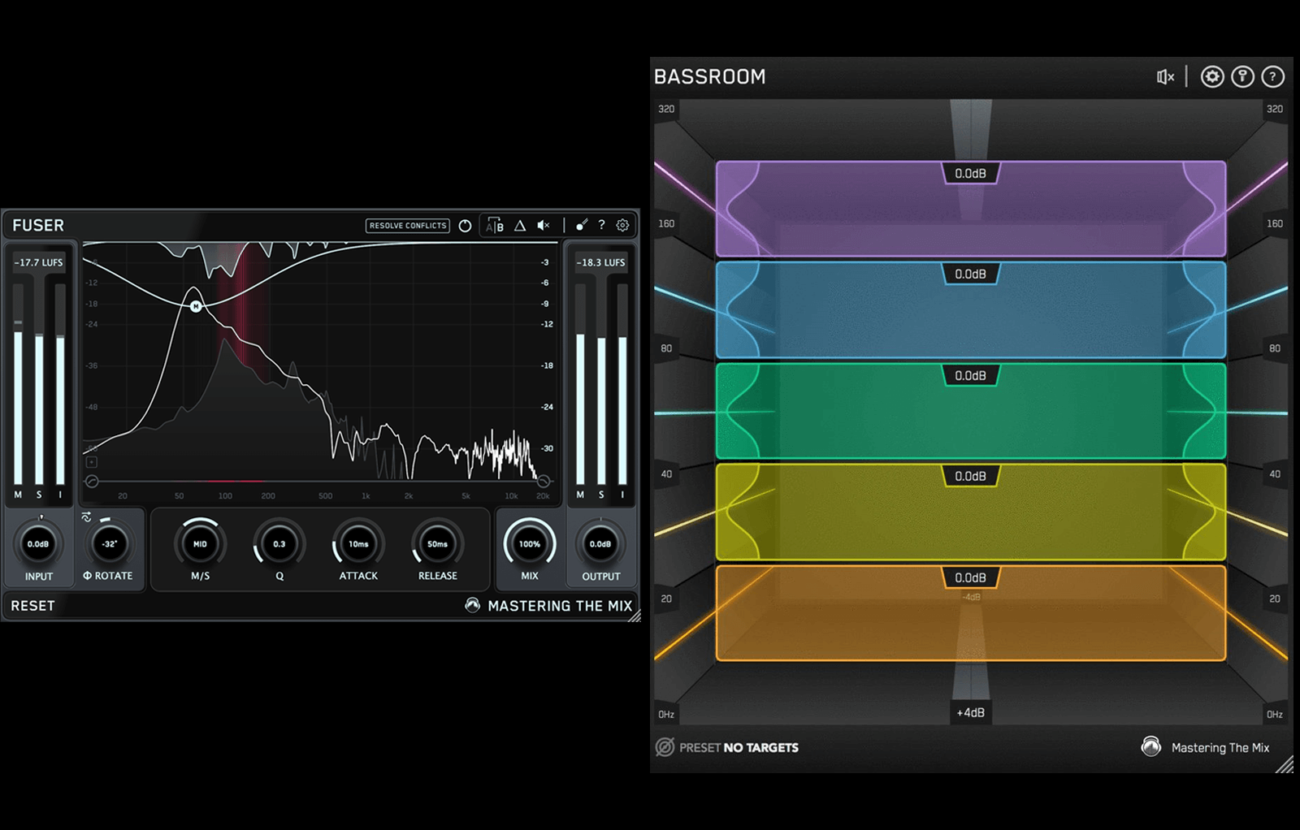This screenshot has height=830, width=1300.
Task: Mute output with Fuser speaker icon
Action: pos(544,226)
